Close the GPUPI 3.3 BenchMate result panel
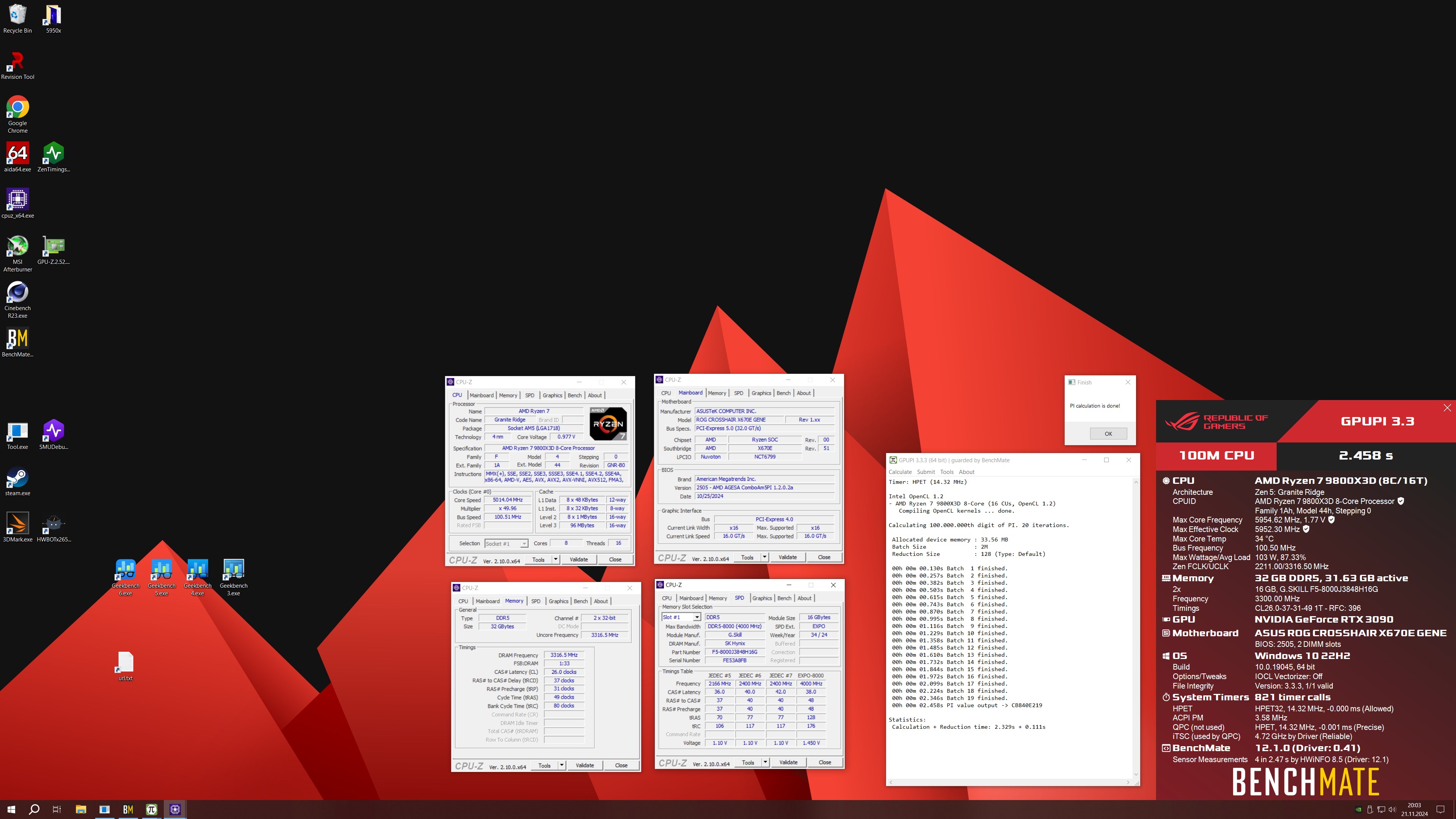 pyautogui.click(x=1447, y=408)
